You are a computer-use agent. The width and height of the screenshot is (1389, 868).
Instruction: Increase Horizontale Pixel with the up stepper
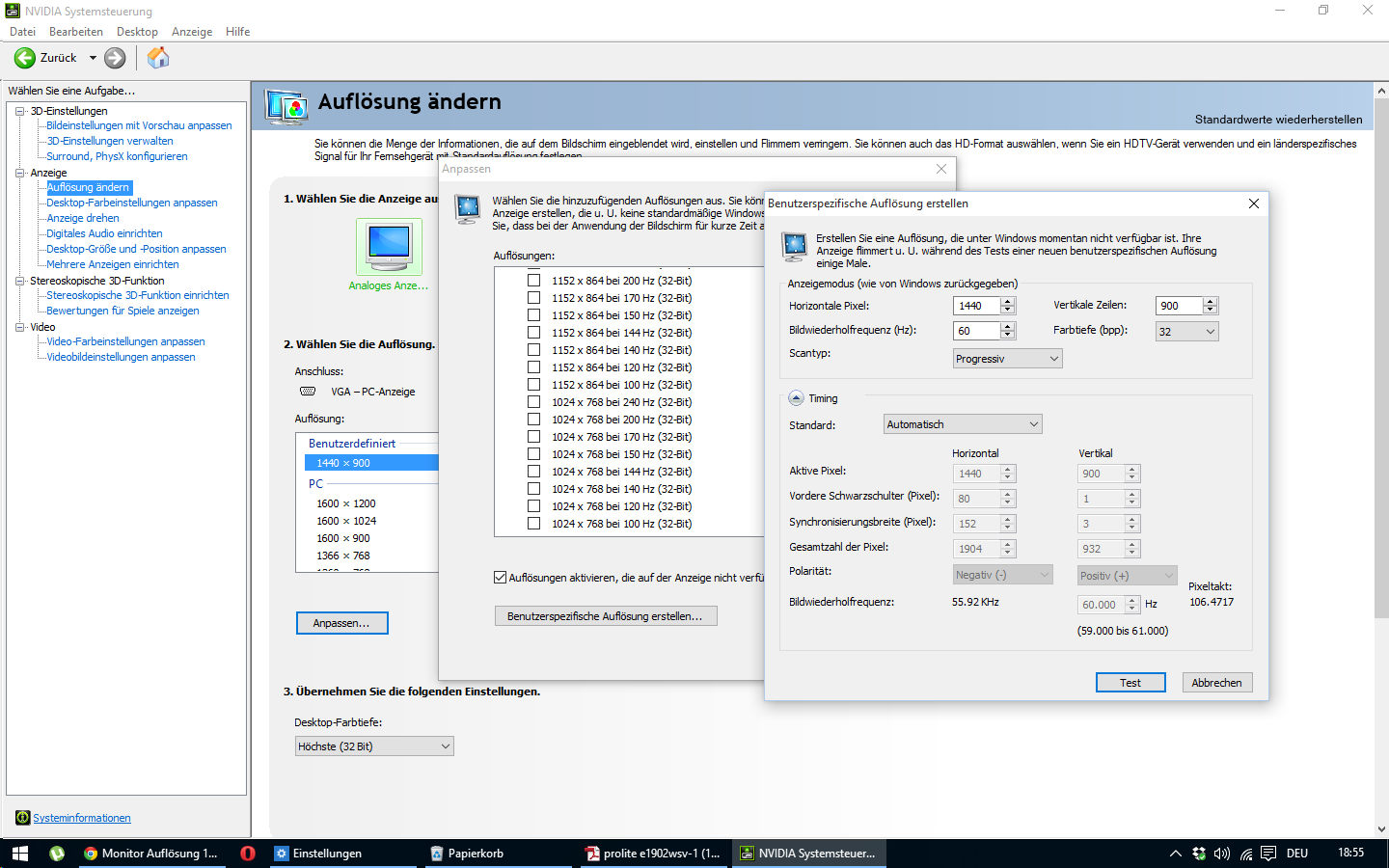[x=1008, y=301]
